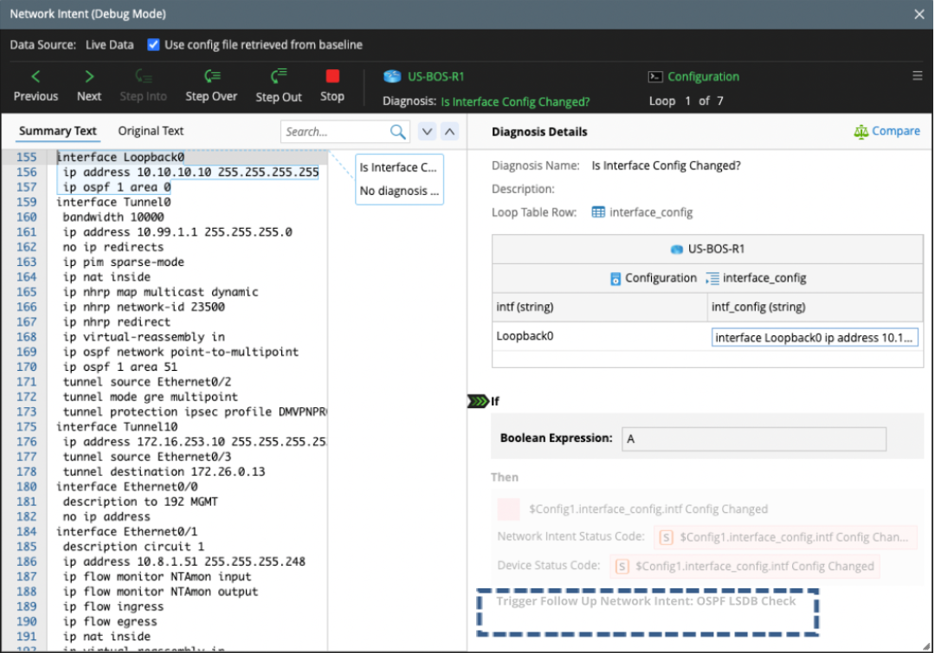Image resolution: width=934 pixels, height=653 pixels.
Task: Select line 160 bandwidth 10000
Action: (x=113, y=217)
